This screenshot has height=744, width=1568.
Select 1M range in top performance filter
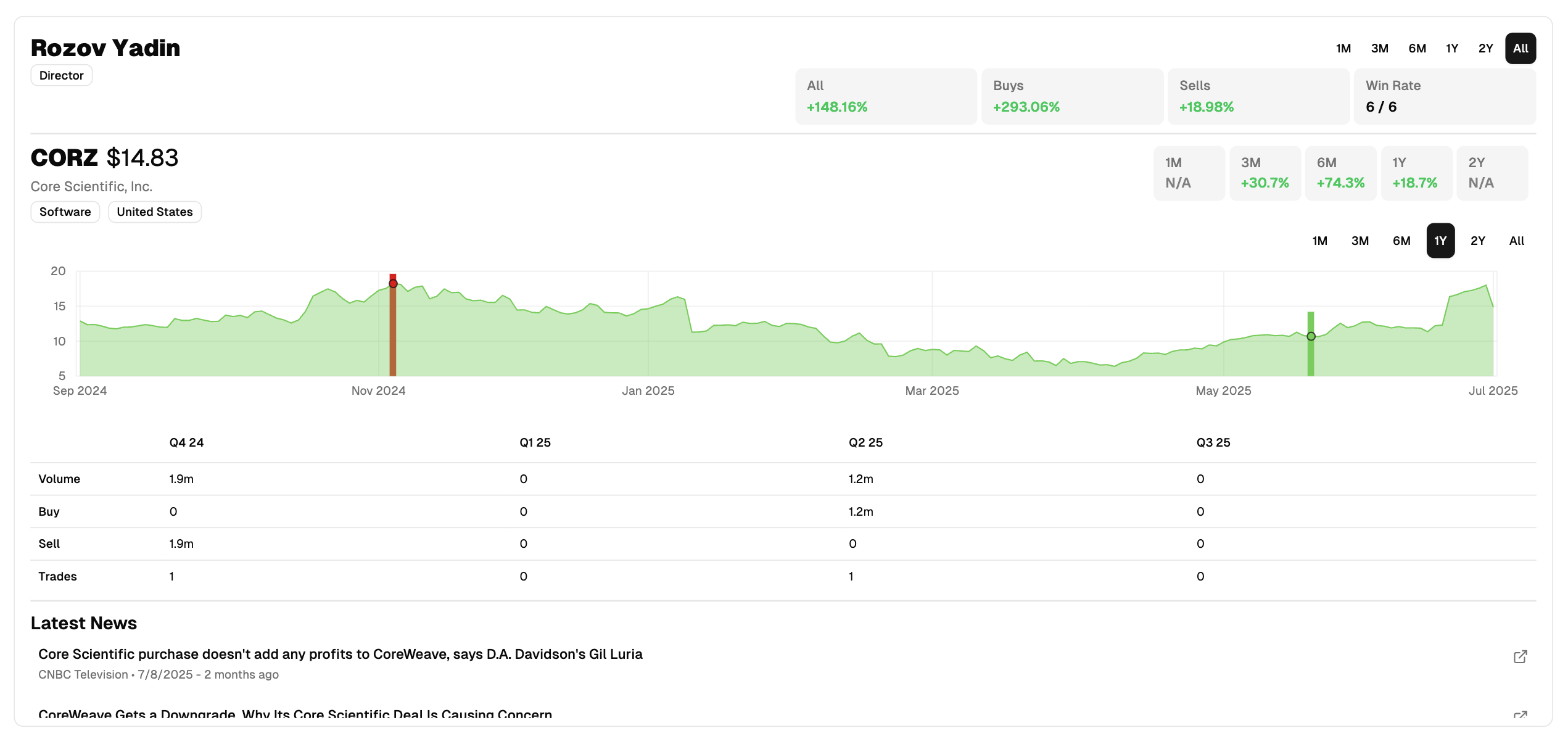click(1343, 48)
